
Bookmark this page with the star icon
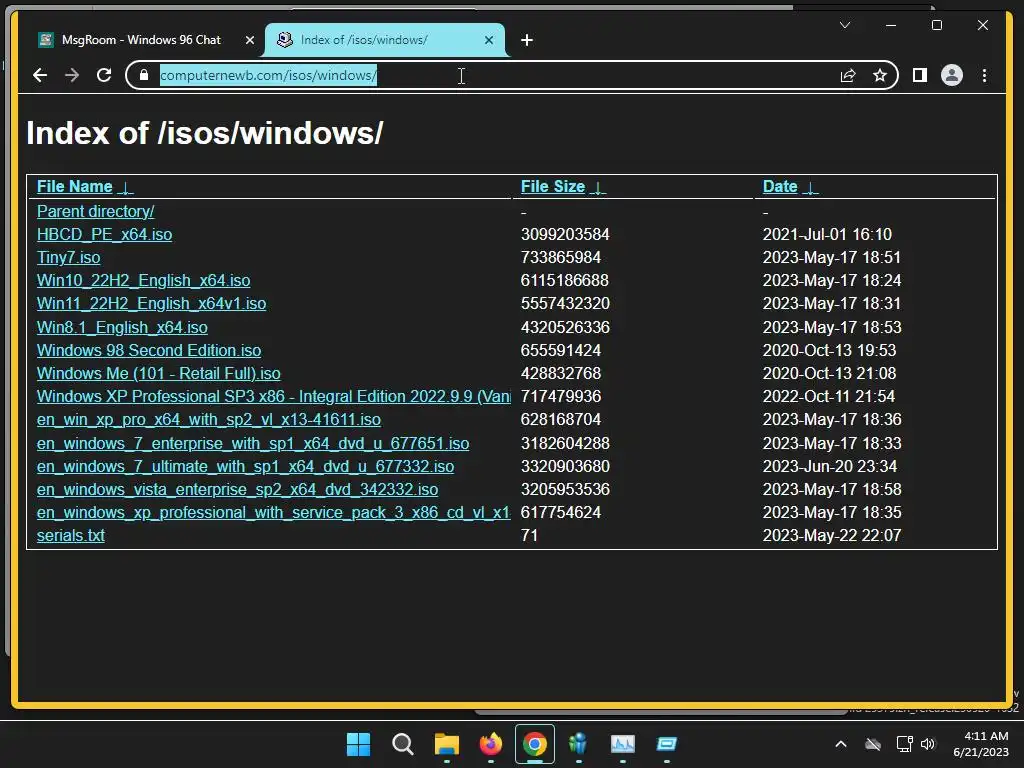coord(880,76)
